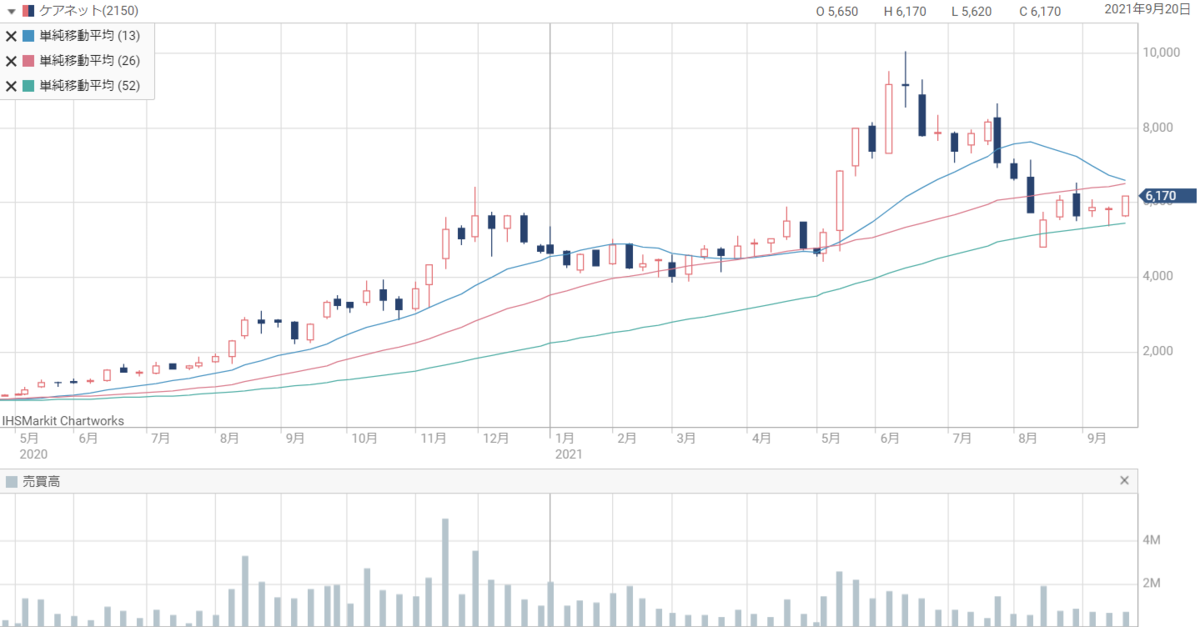Click the 単純移動平均 (13) label

pyautogui.click(x=90, y=36)
